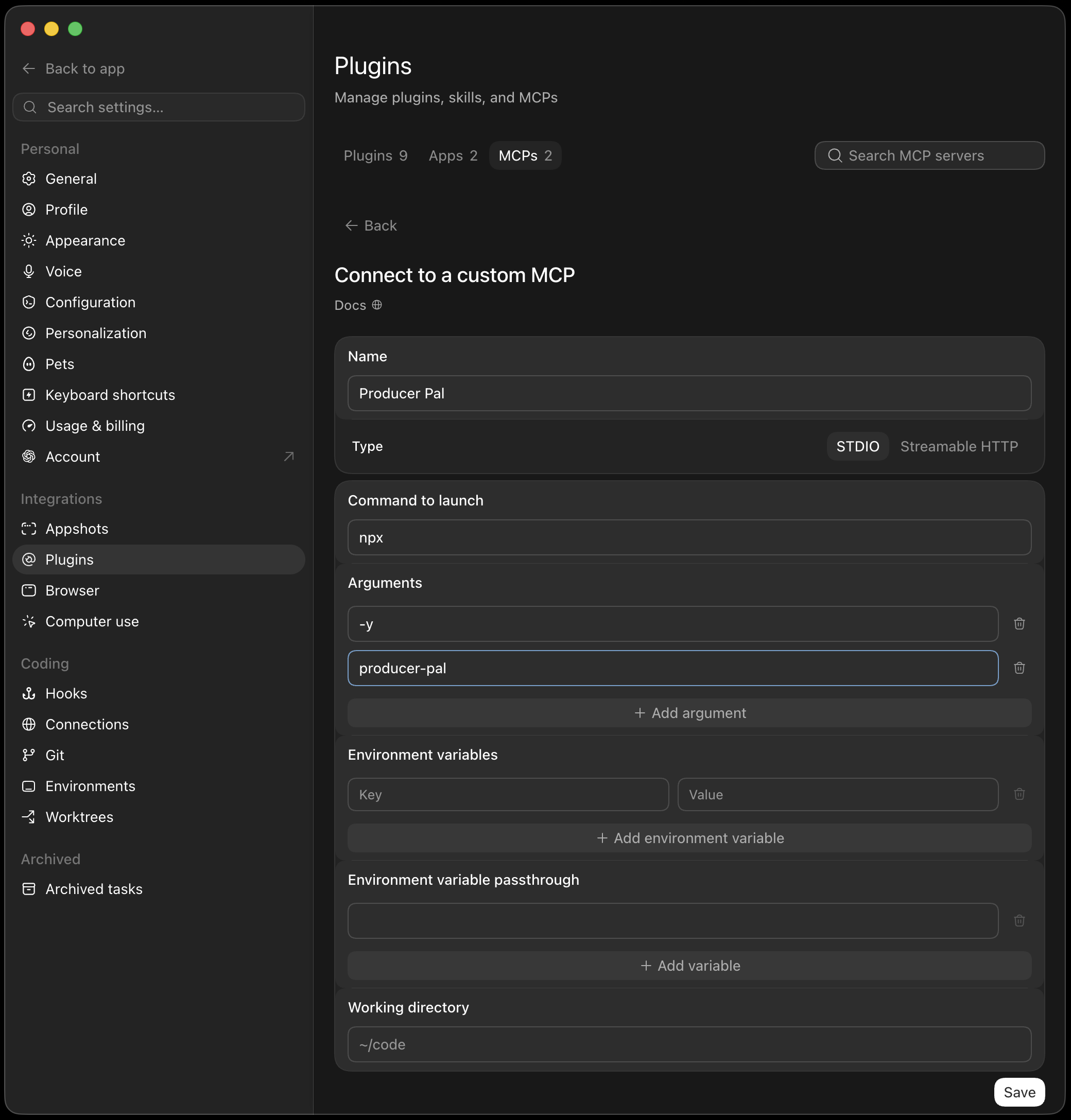The image size is (1071, 1120).
Task: Focus the passthrough variable field
Action: [673, 921]
